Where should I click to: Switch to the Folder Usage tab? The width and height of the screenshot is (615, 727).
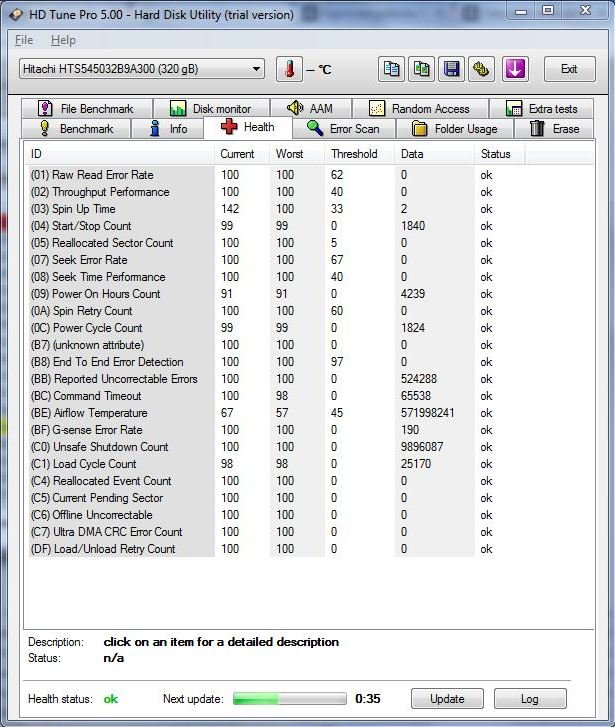point(455,128)
